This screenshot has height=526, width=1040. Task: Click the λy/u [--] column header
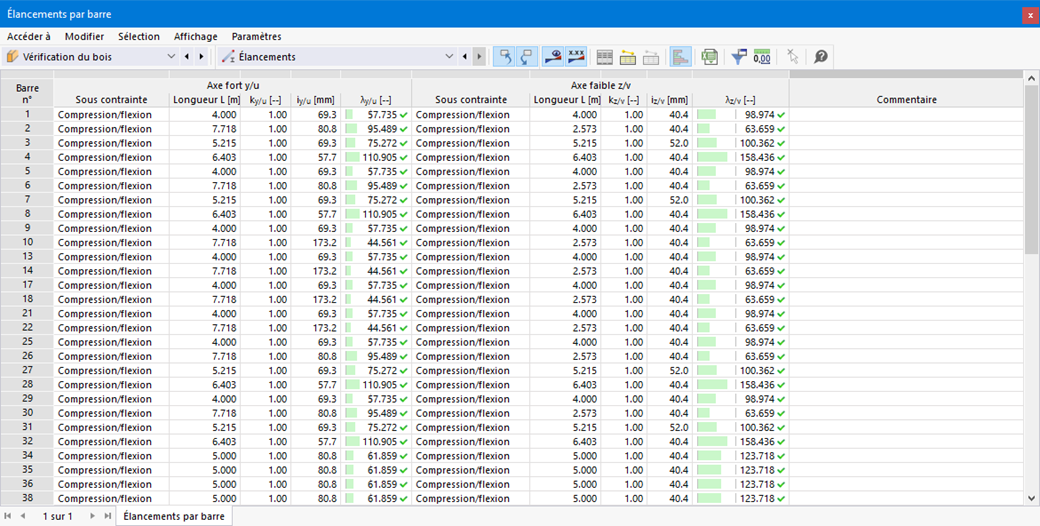[376, 99]
